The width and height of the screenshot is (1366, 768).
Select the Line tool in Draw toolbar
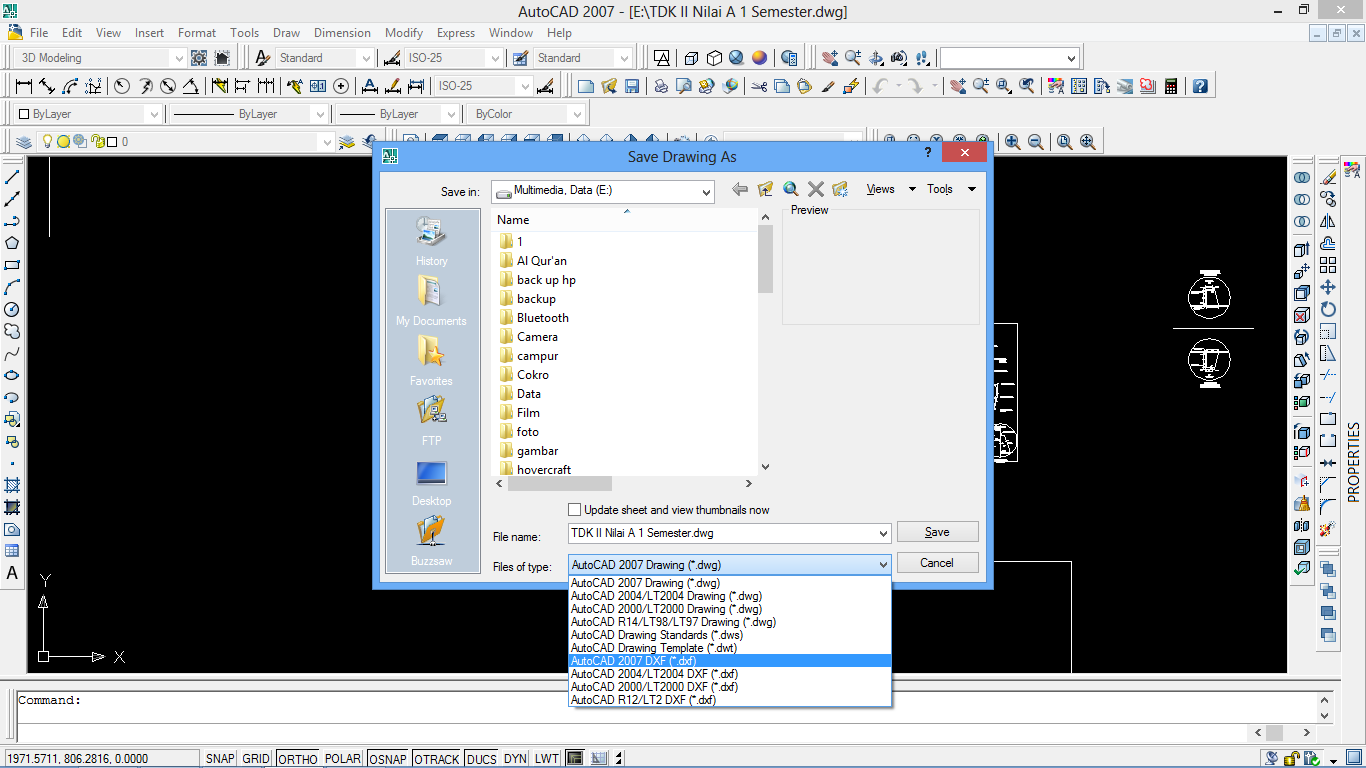12,177
